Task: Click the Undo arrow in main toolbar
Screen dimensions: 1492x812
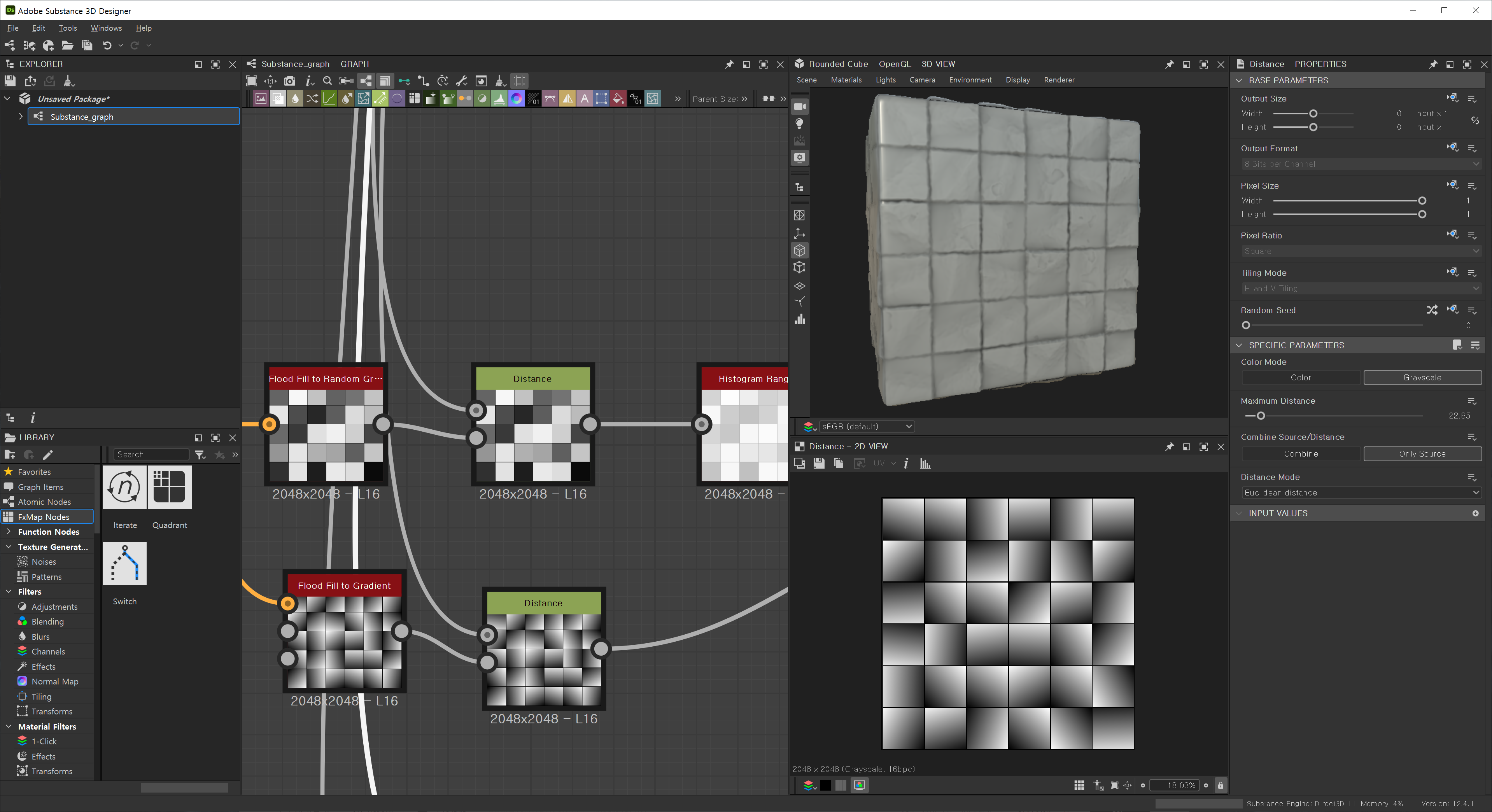Action: coord(107,45)
